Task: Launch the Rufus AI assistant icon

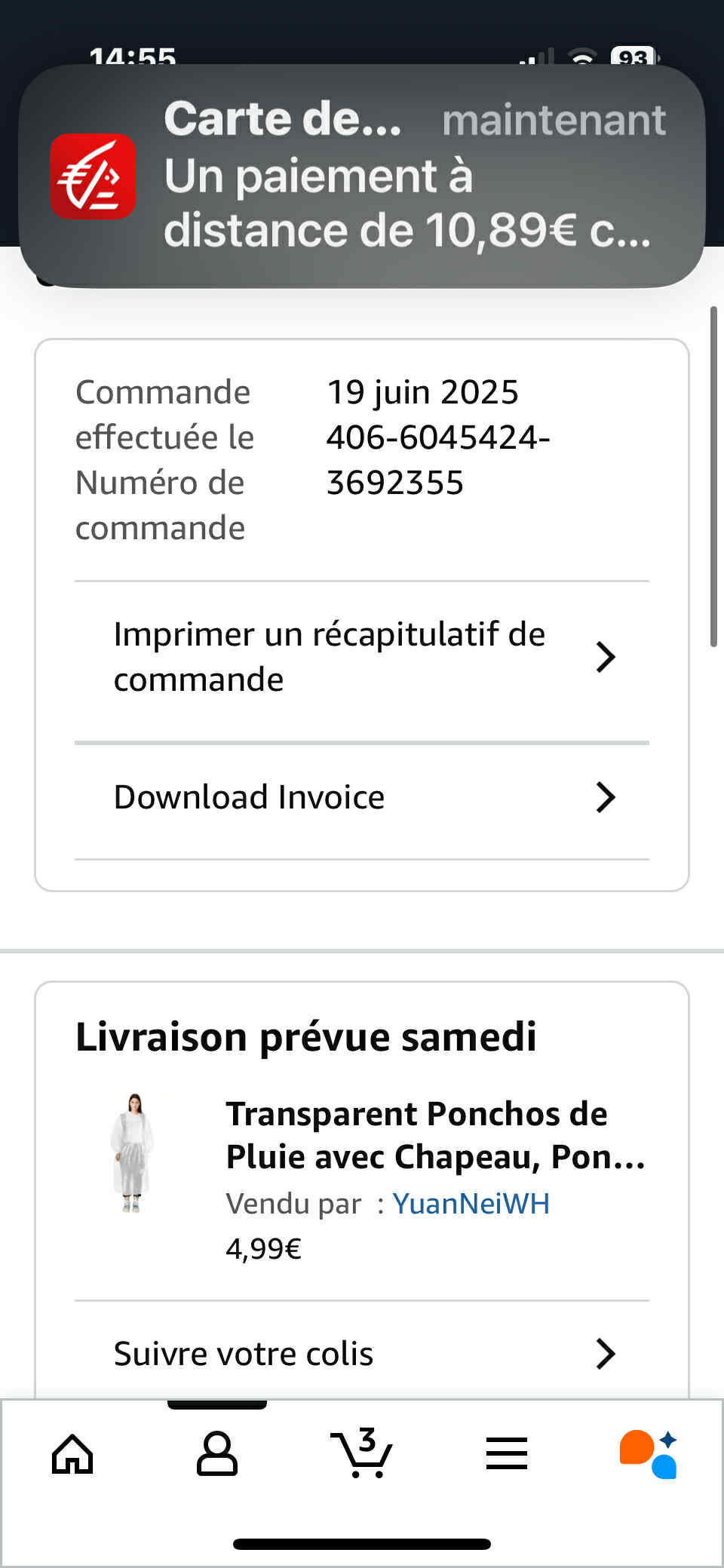Action: pyautogui.click(x=649, y=1453)
